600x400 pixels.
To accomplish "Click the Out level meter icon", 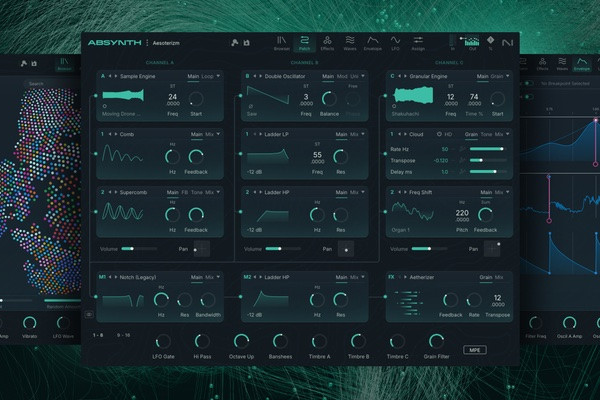I will pyautogui.click(x=472, y=41).
